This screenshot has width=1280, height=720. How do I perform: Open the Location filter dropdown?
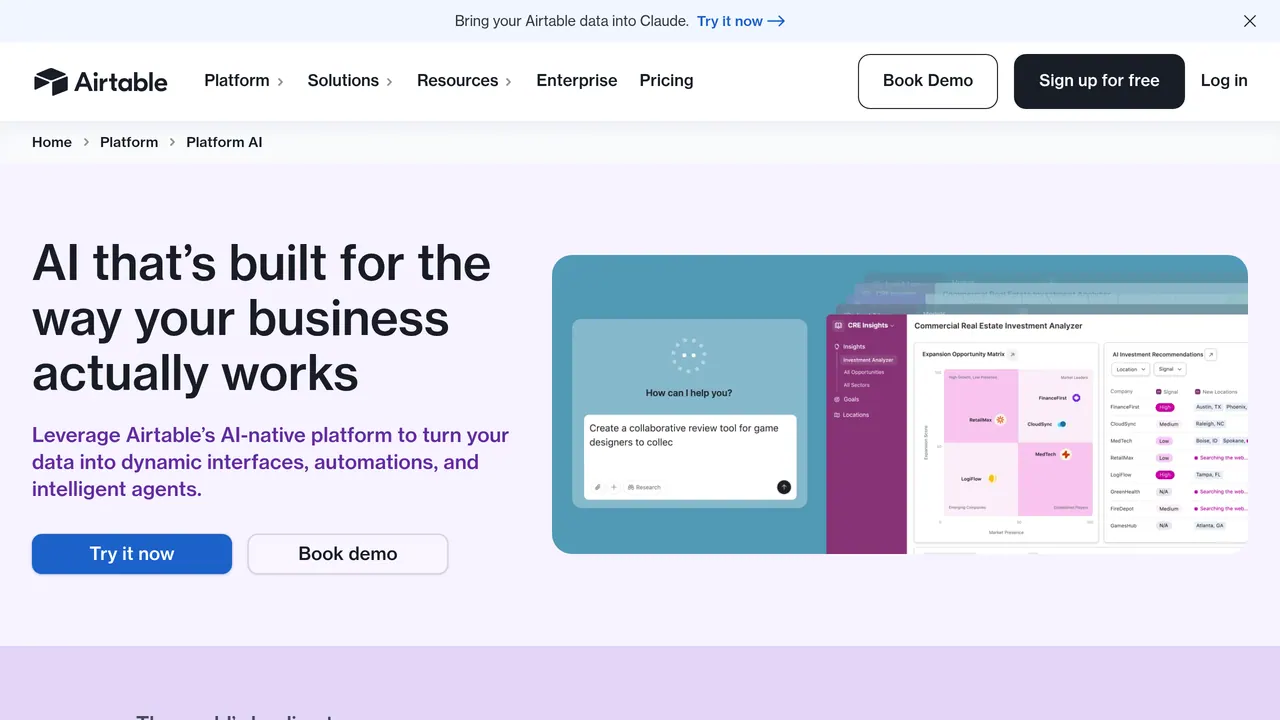click(x=1130, y=369)
